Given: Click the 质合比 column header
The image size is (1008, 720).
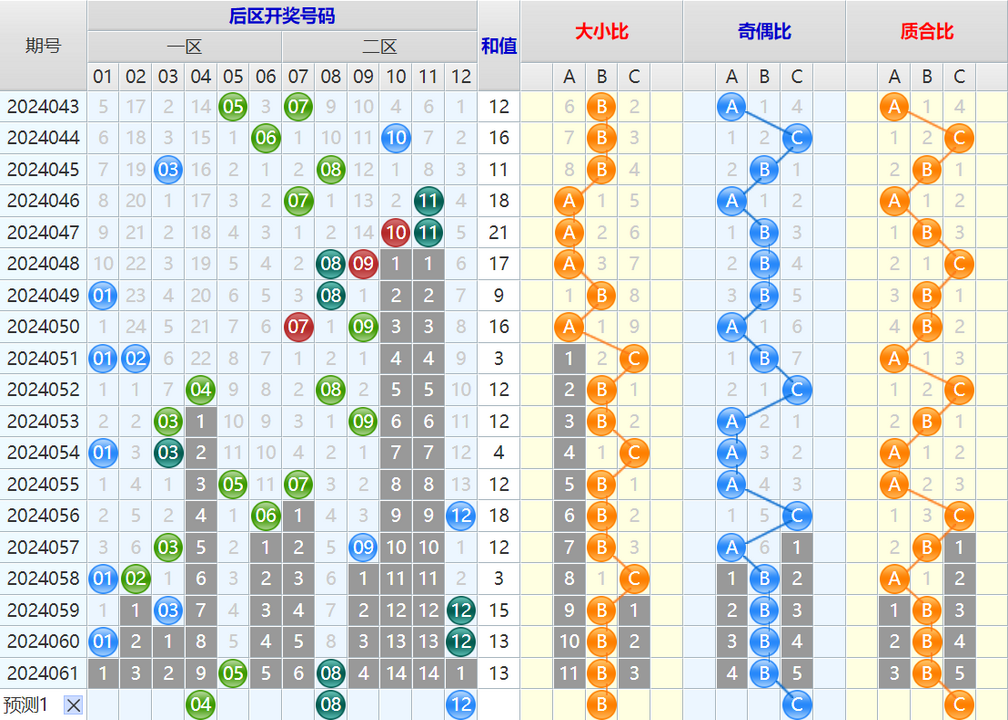Looking at the screenshot, I should point(927,32).
